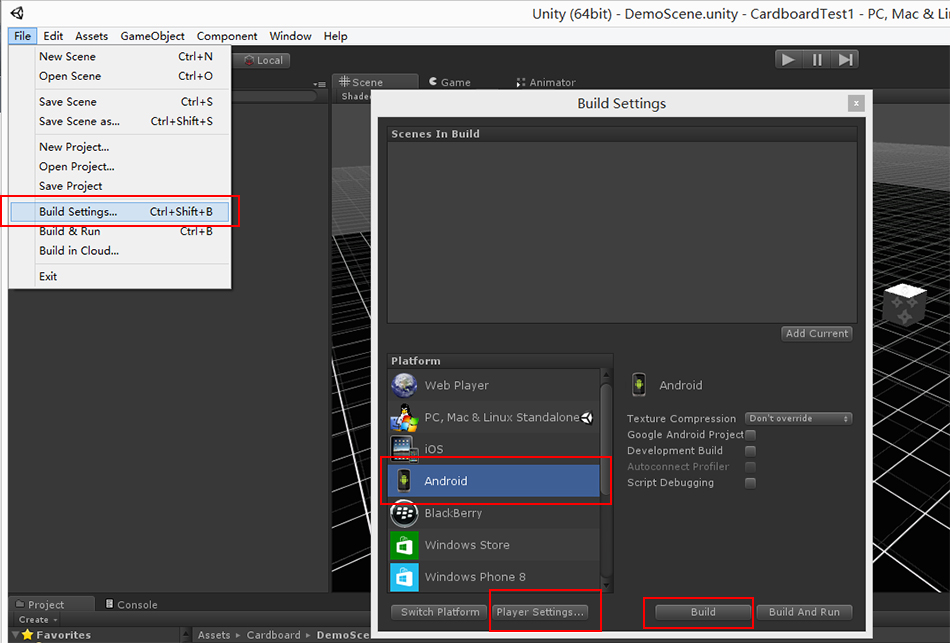
Task: Click the Favorites star icon
Action: click(x=27, y=635)
